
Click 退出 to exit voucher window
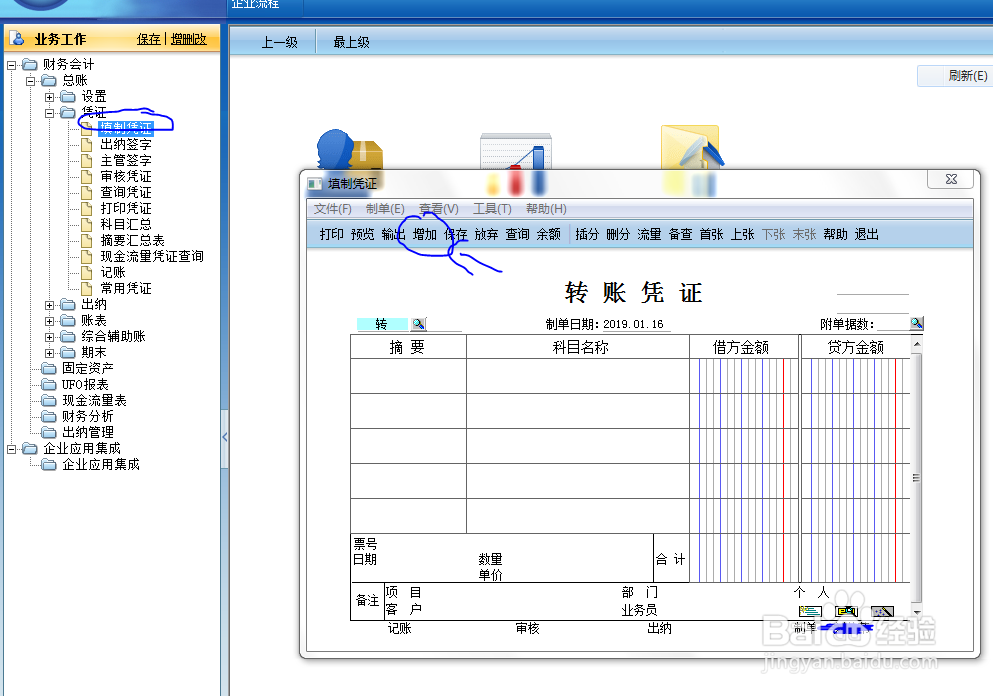tap(866, 234)
